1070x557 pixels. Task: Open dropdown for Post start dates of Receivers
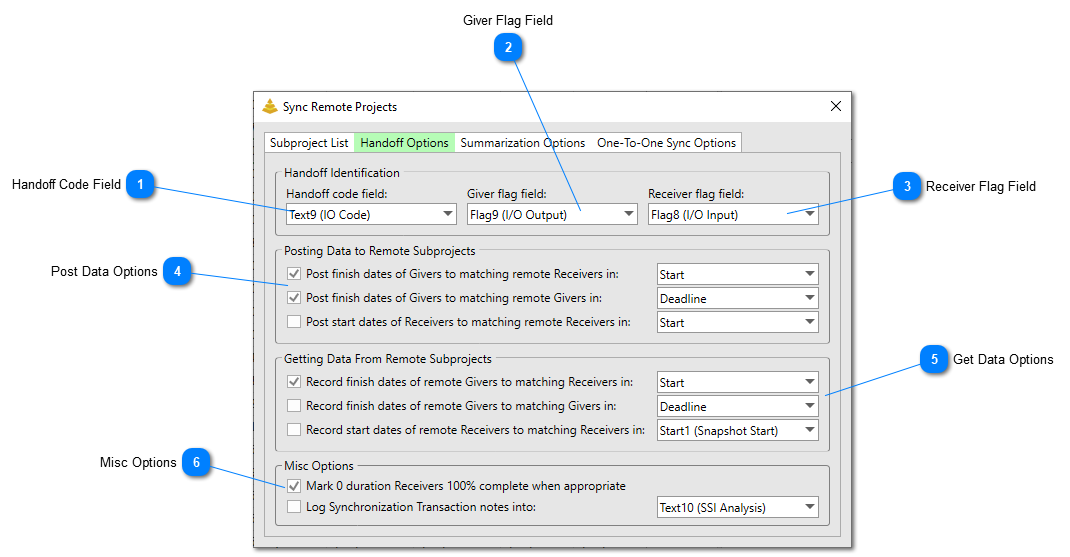coord(738,322)
